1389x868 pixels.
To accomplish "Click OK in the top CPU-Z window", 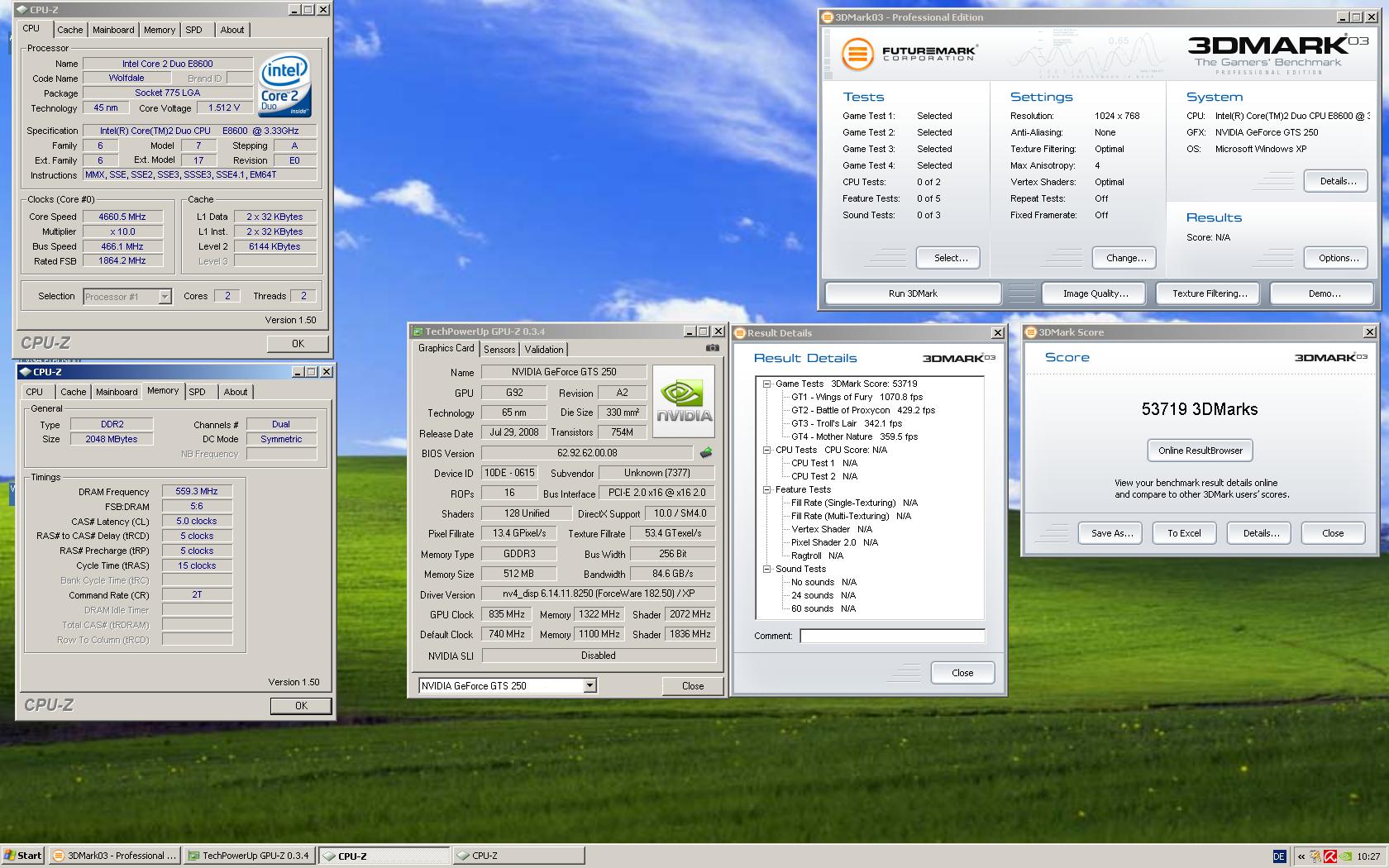I will [298, 344].
